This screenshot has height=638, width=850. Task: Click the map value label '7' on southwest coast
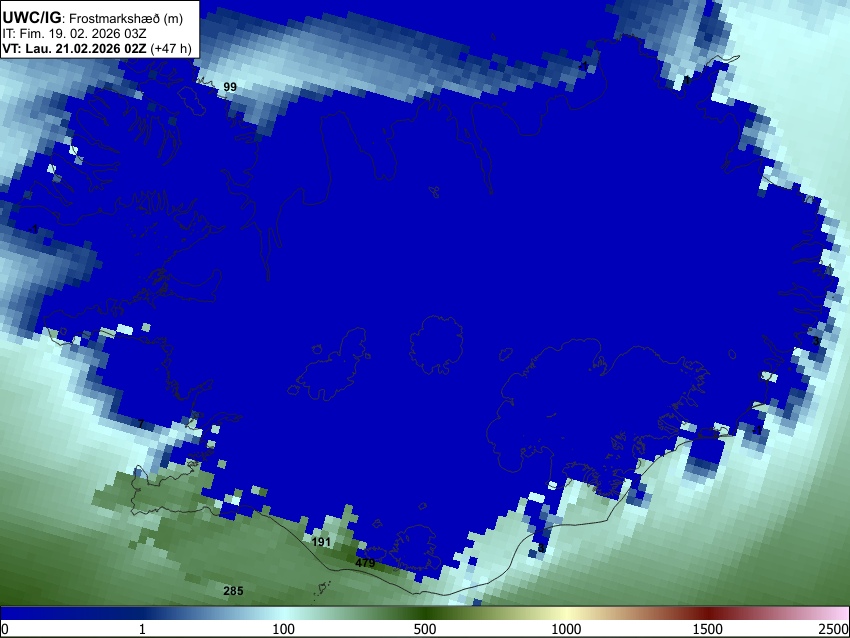[141, 423]
